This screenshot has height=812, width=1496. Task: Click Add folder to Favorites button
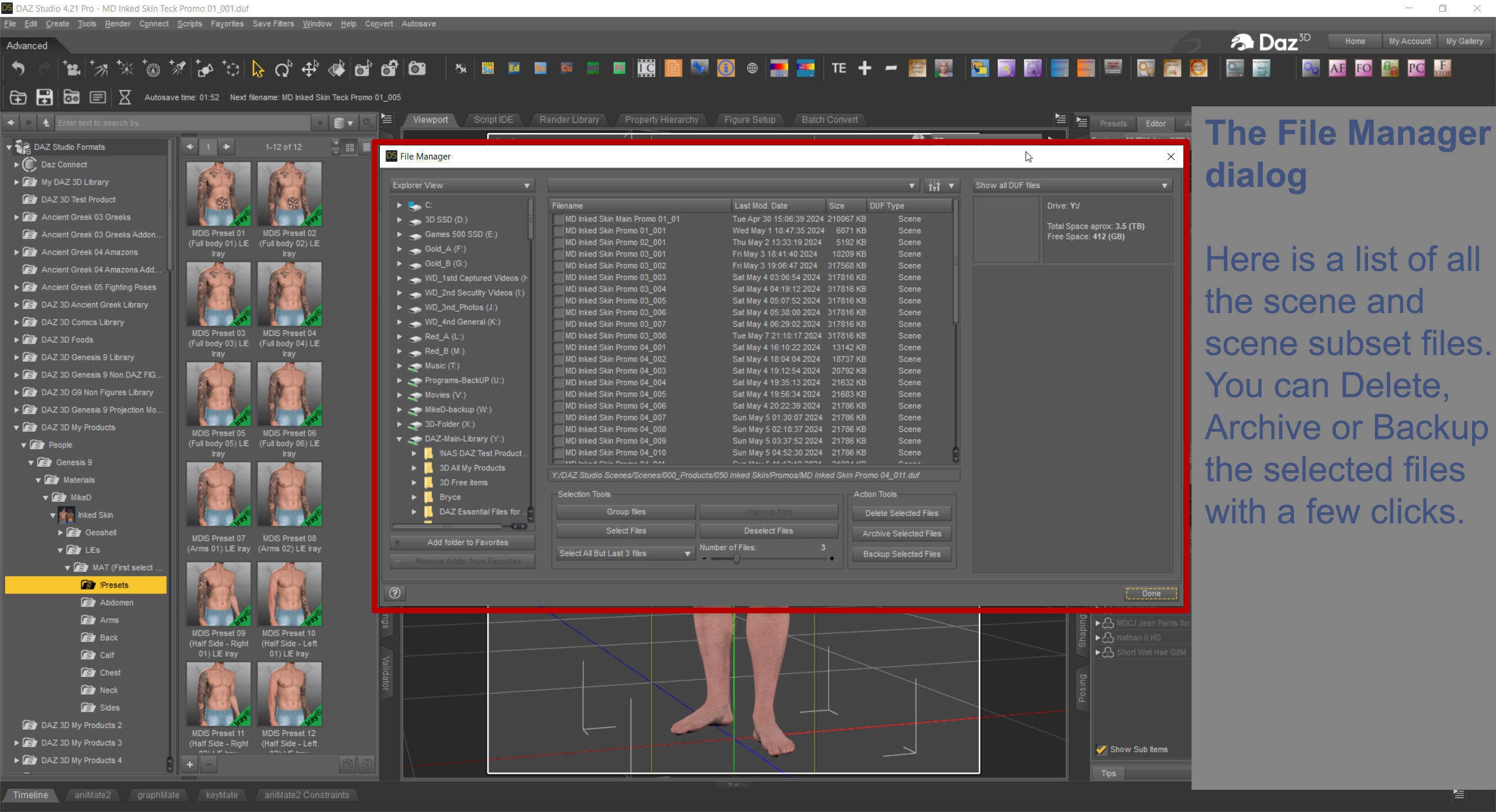point(463,543)
